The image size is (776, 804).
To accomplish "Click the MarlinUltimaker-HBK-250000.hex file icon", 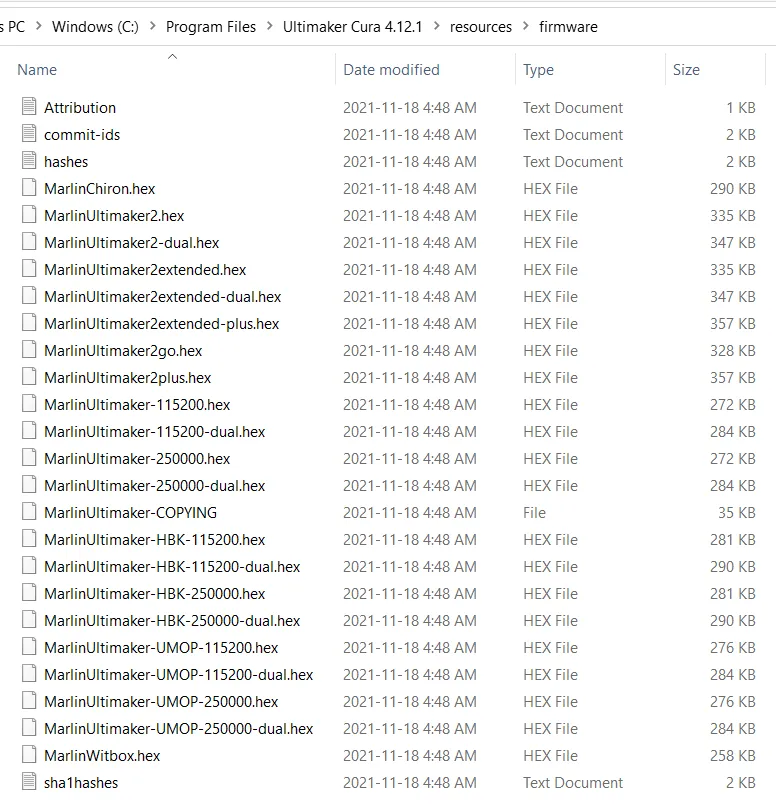I will (29, 593).
